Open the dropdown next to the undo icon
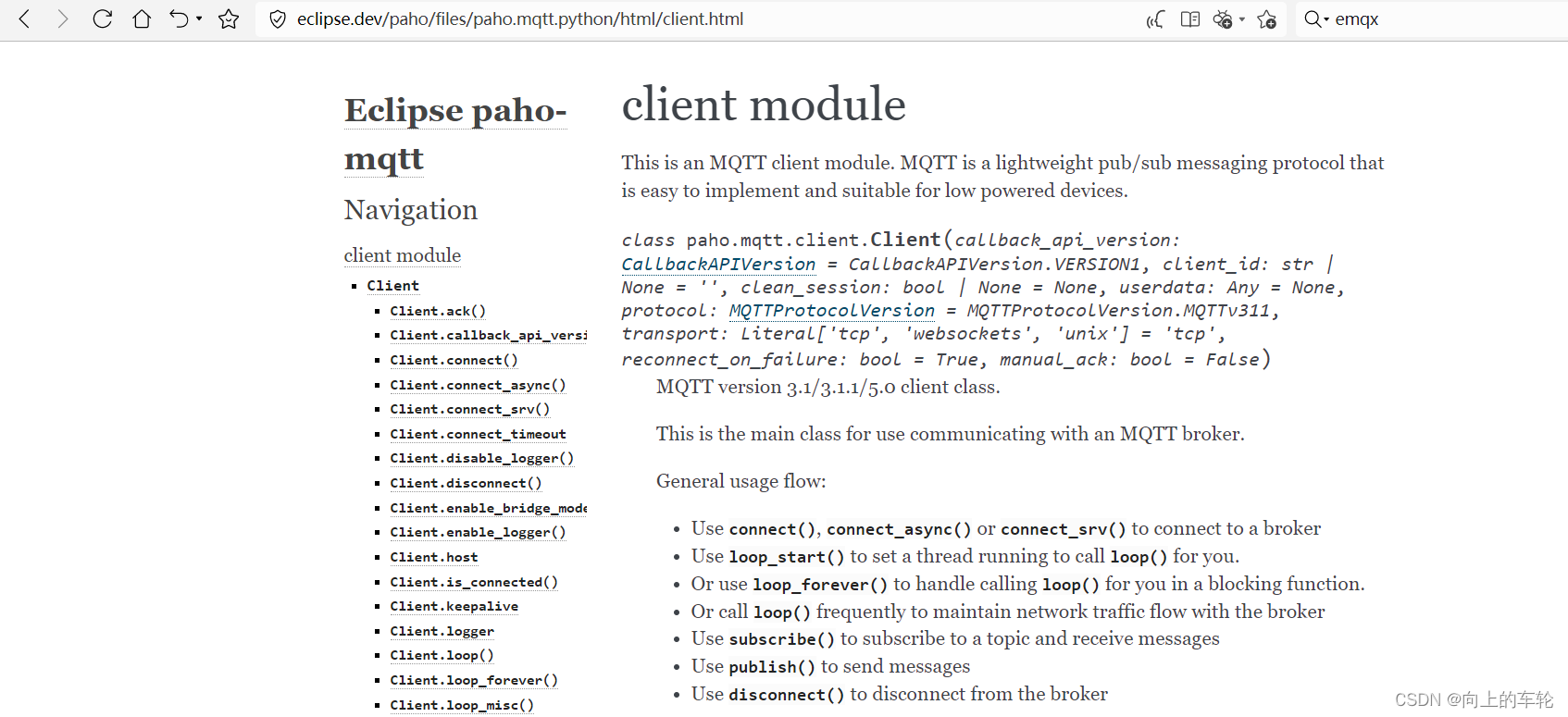This screenshot has width=1568, height=717. pyautogui.click(x=199, y=19)
